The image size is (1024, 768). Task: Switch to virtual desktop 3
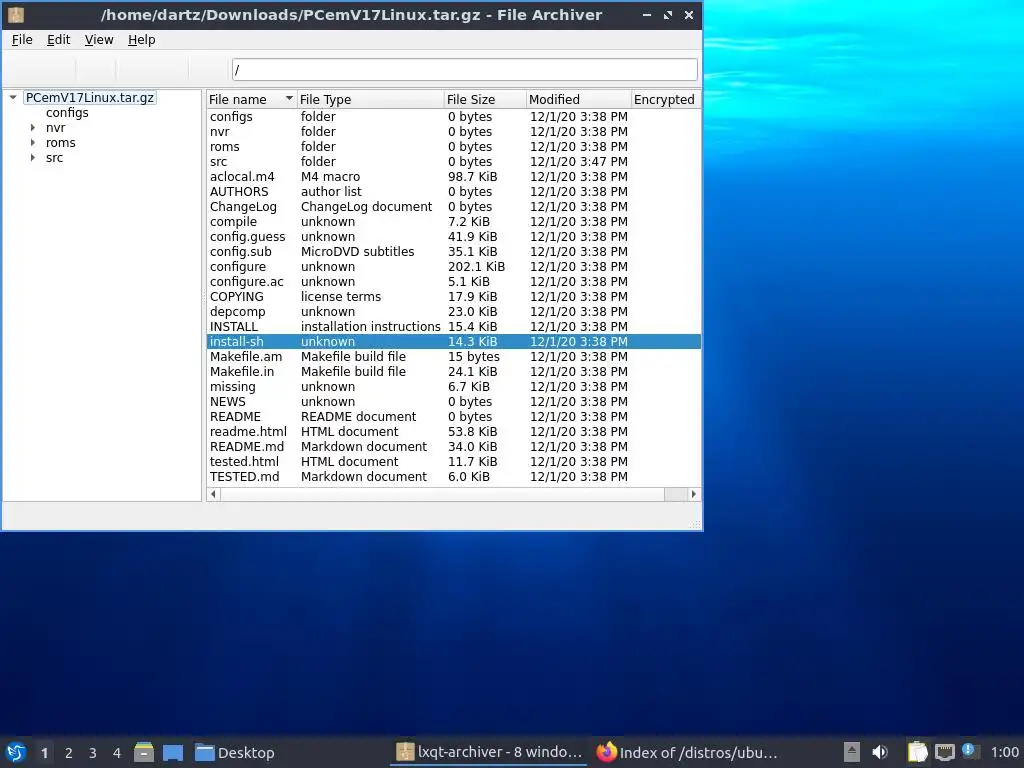[x=93, y=753]
